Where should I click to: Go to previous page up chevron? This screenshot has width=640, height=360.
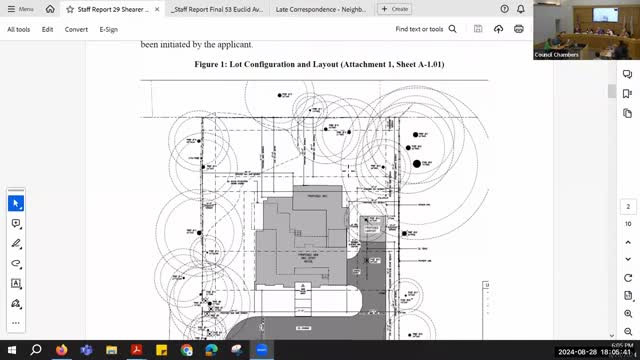(628, 242)
